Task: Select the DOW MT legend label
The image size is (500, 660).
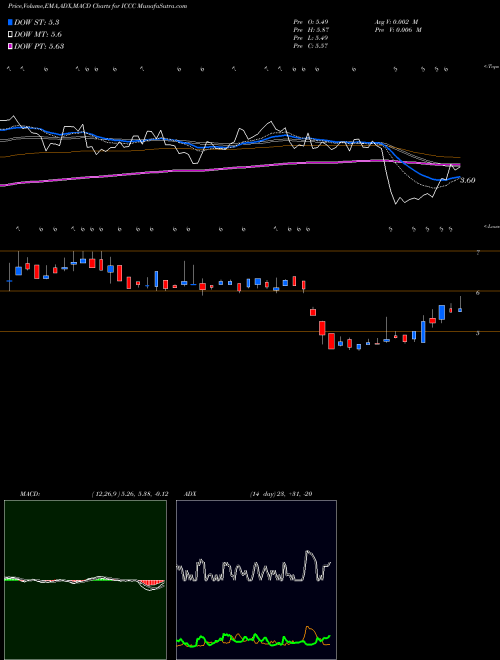Action: [x=38, y=35]
